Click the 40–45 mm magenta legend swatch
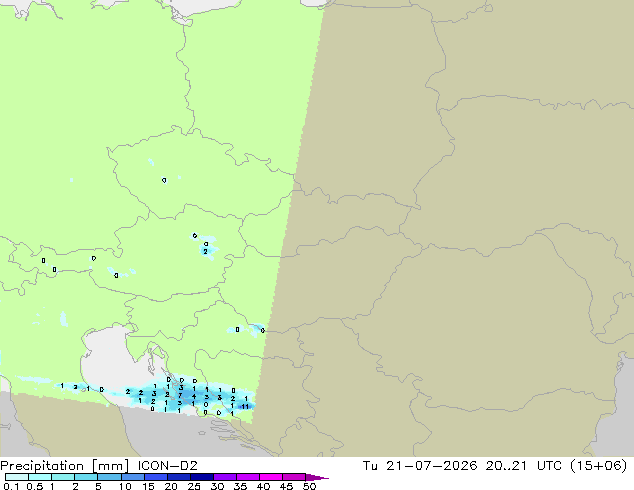This screenshot has width=634, height=490. (x=271, y=477)
